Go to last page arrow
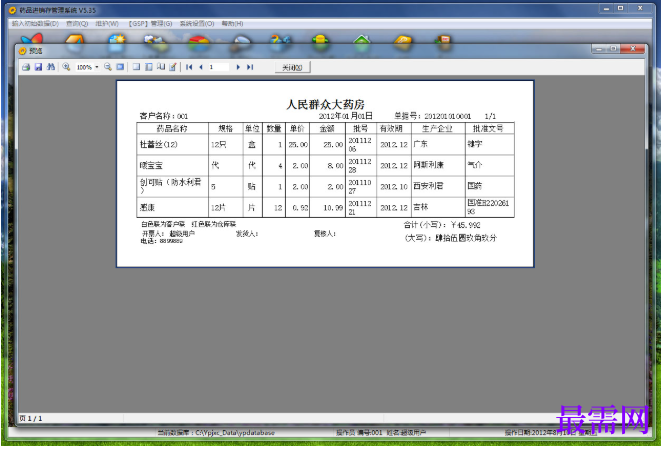Image resolution: width=668 pixels, height=451 pixels. click(250, 67)
